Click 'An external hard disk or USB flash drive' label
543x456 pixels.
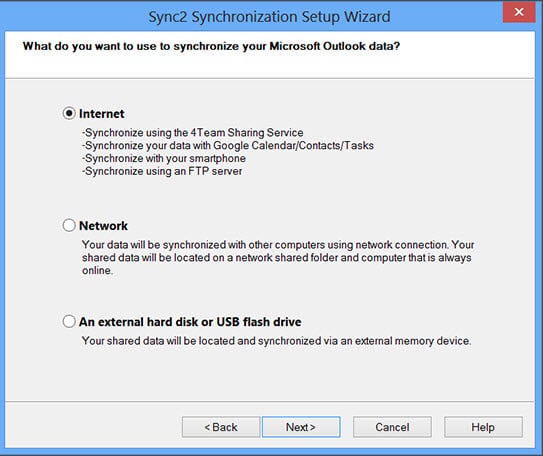pos(190,322)
